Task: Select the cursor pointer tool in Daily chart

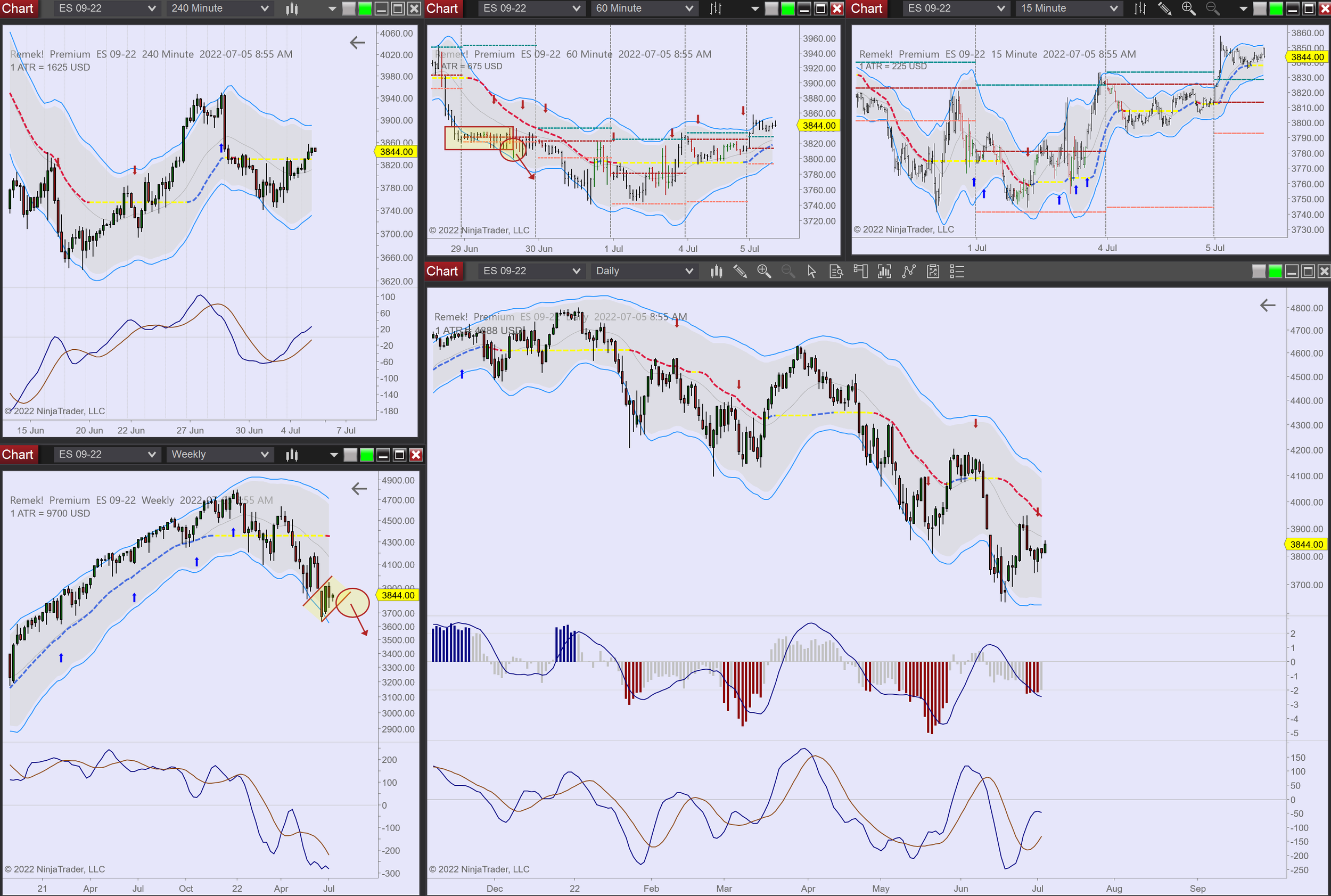Action: pos(811,272)
